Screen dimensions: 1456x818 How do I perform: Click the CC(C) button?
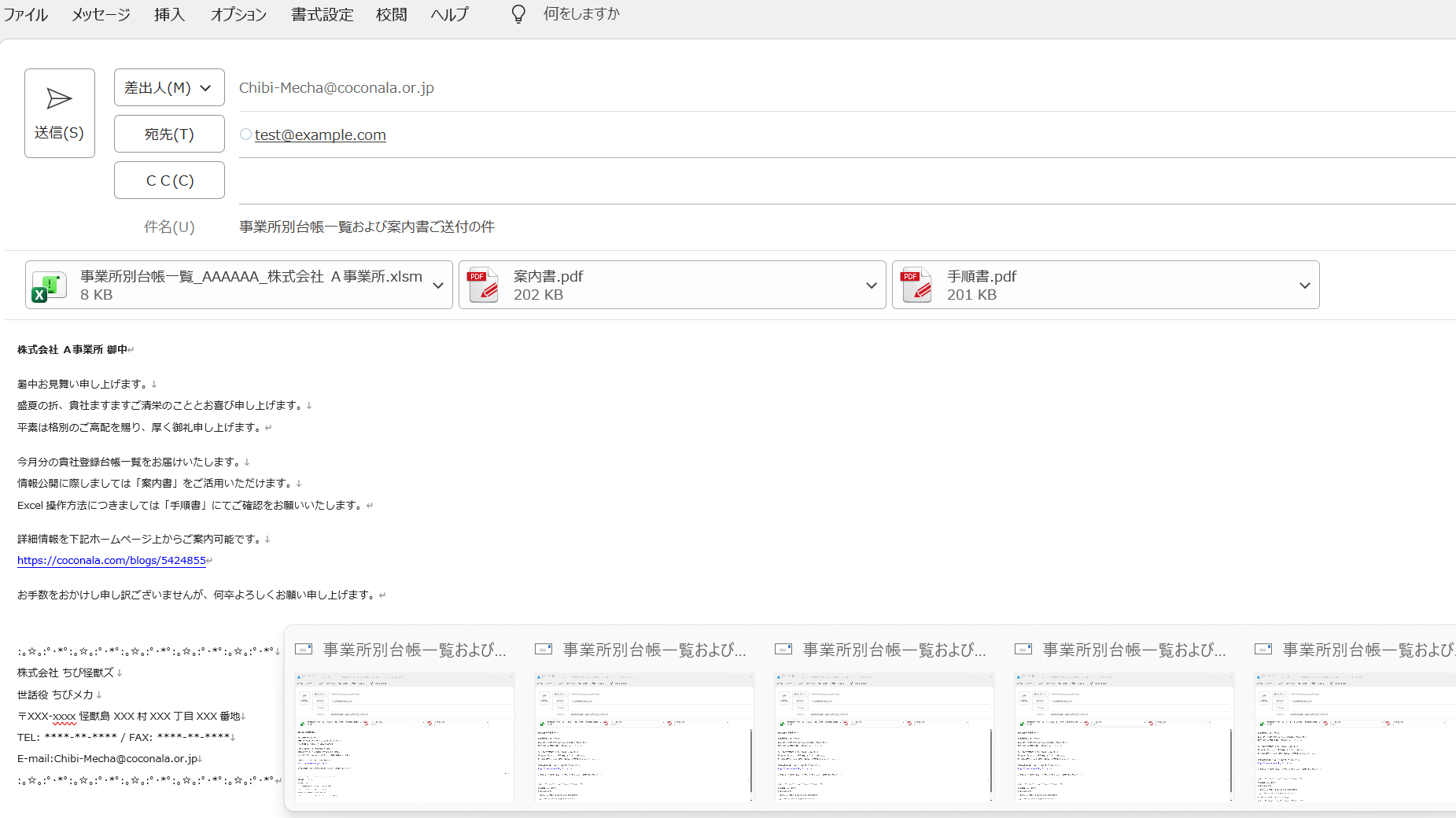(169, 180)
